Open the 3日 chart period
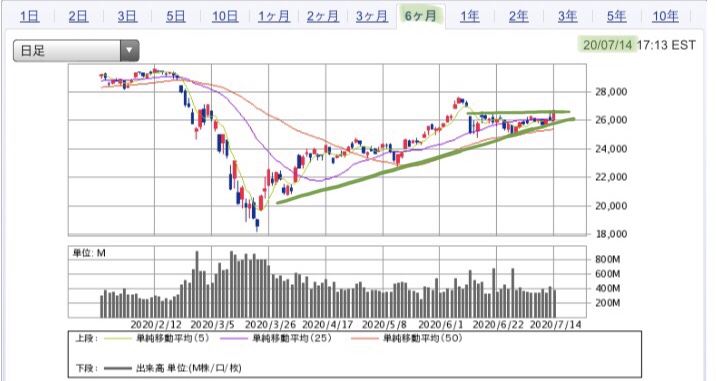Viewport: 716px width, 381px height. click(x=127, y=16)
